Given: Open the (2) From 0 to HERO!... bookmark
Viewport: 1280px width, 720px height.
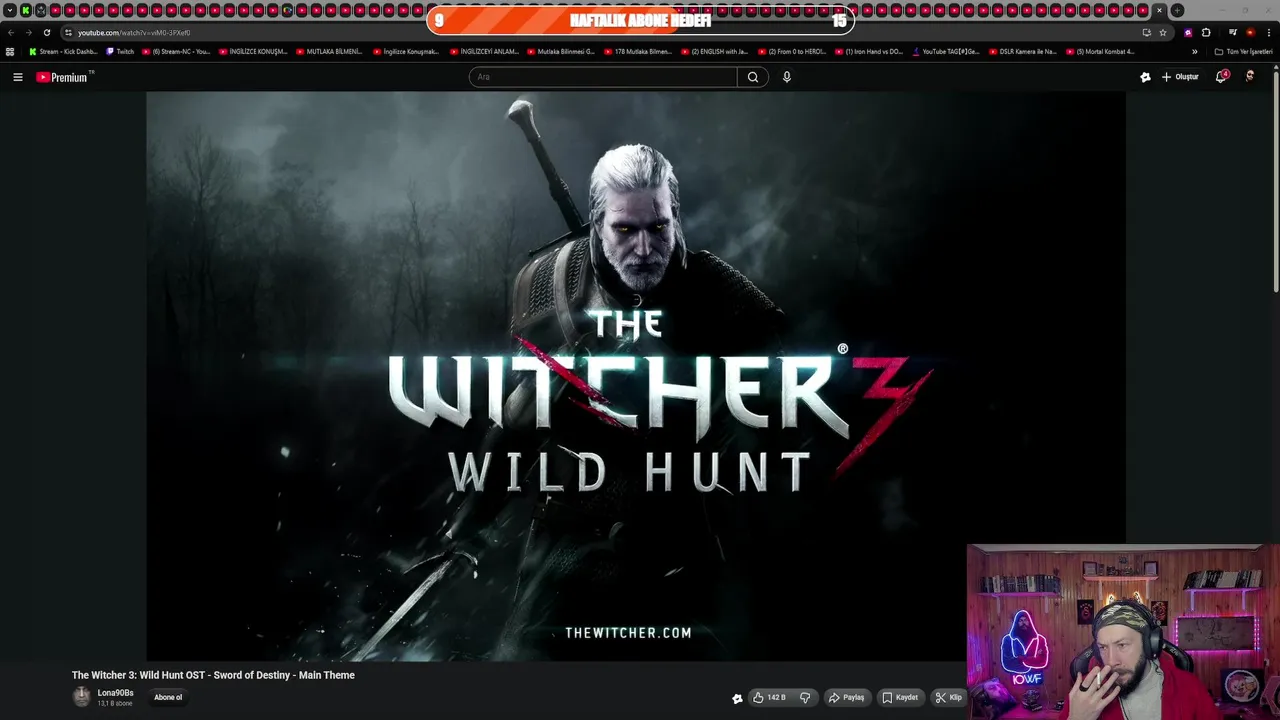Looking at the screenshot, I should click(x=792, y=51).
